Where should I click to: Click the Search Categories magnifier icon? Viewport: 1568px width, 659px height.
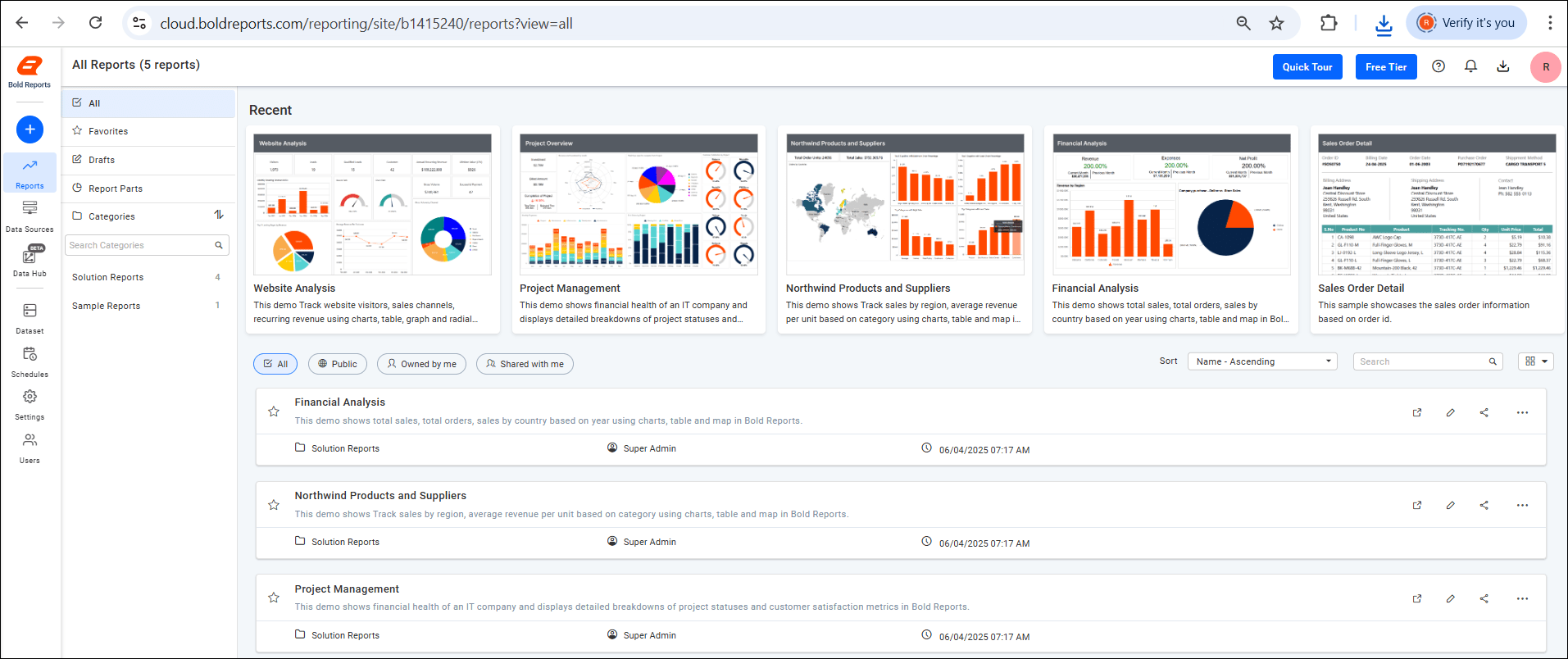coord(219,245)
